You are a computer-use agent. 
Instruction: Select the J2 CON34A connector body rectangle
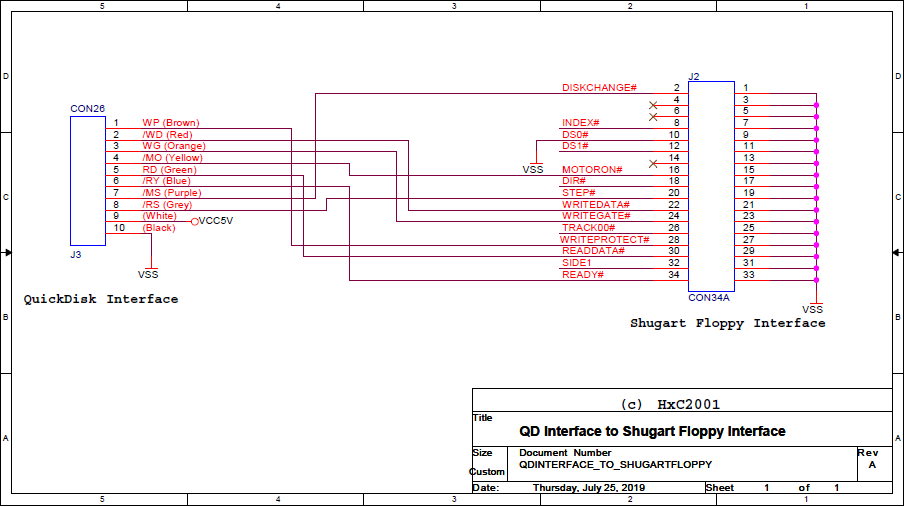coord(711,186)
